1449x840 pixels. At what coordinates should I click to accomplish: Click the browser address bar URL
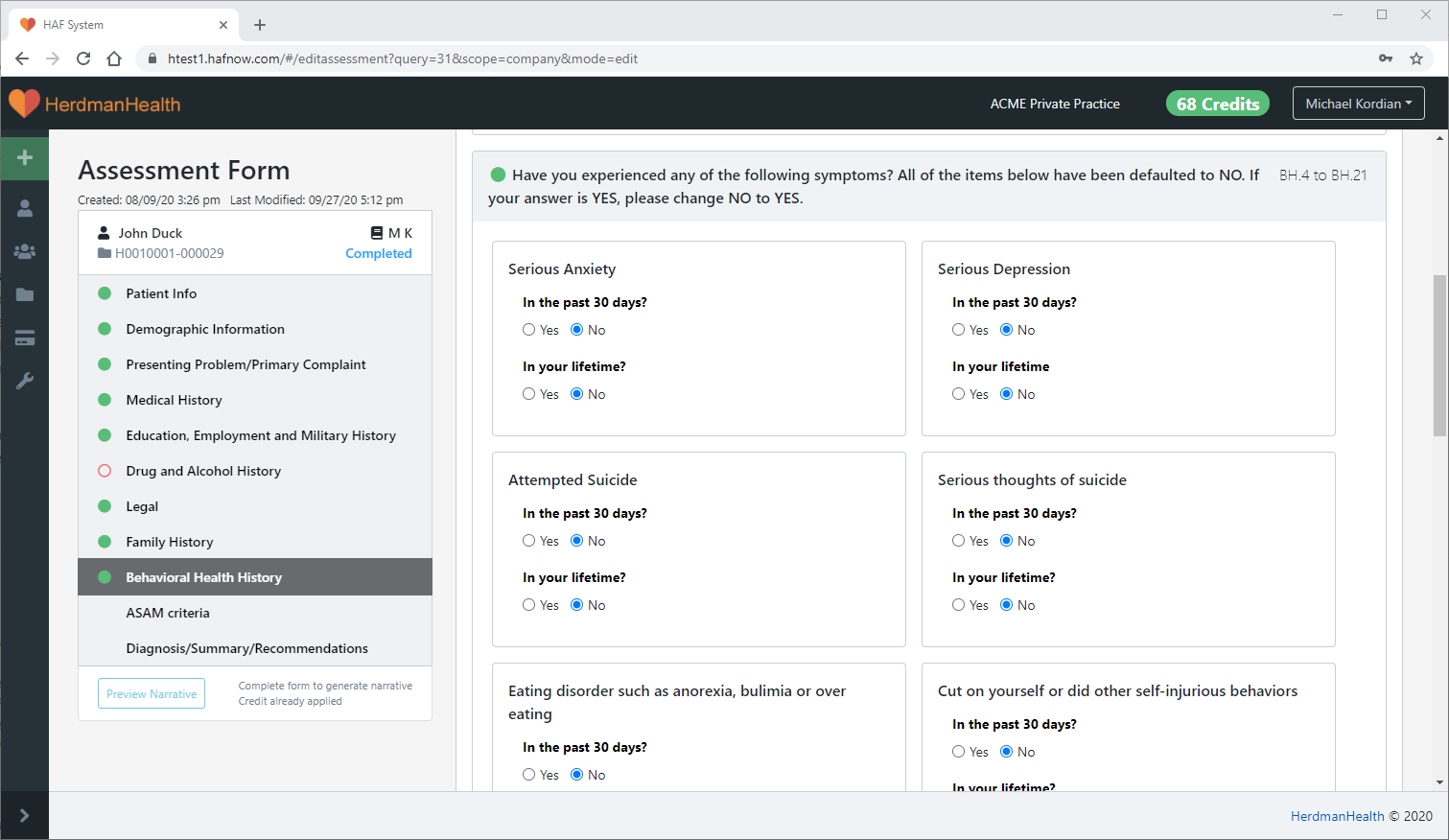click(403, 58)
